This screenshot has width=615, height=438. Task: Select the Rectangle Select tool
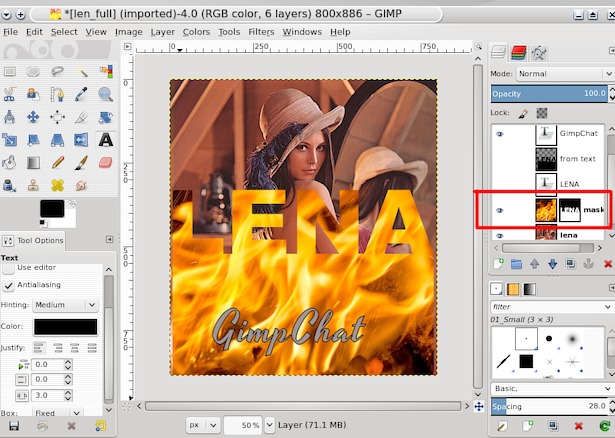[x=10, y=72]
